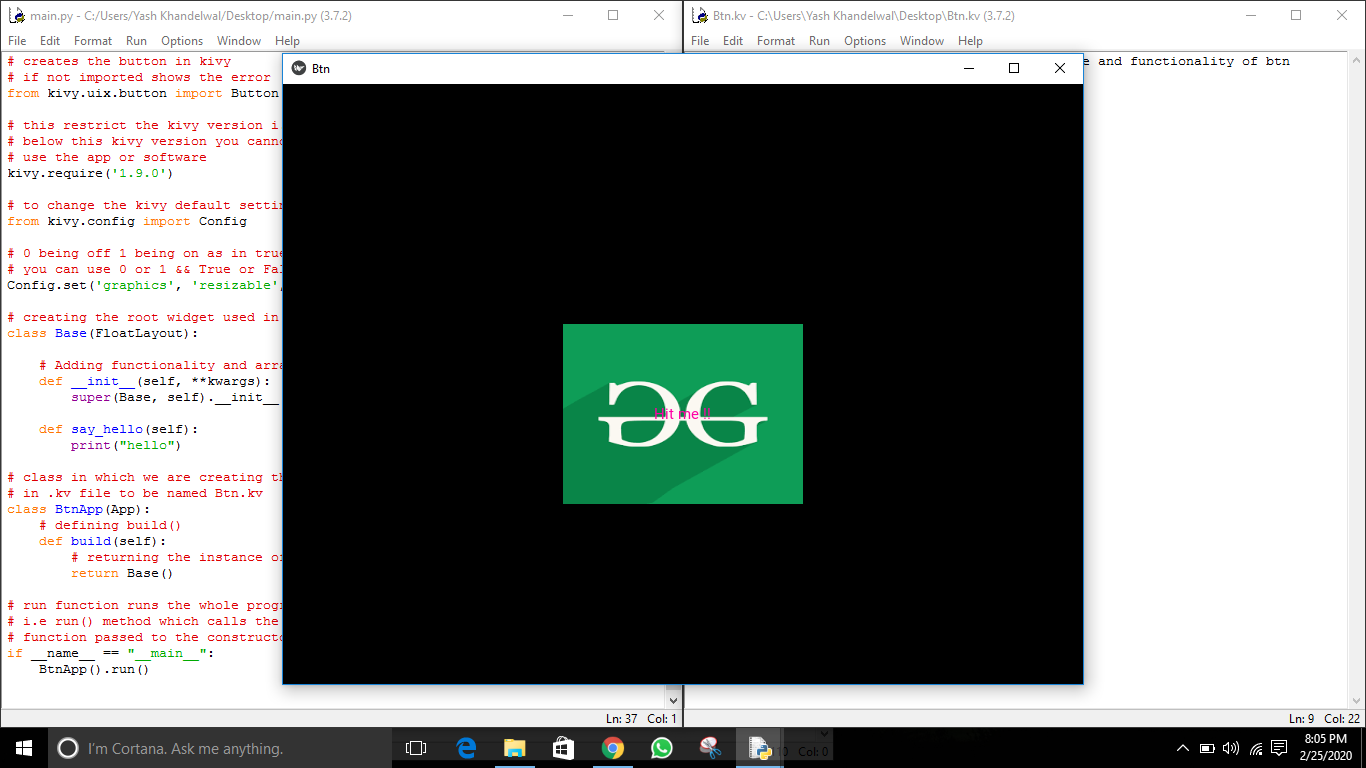The width and height of the screenshot is (1366, 768).
Task: Open Google Chrome from taskbar
Action: (613, 748)
